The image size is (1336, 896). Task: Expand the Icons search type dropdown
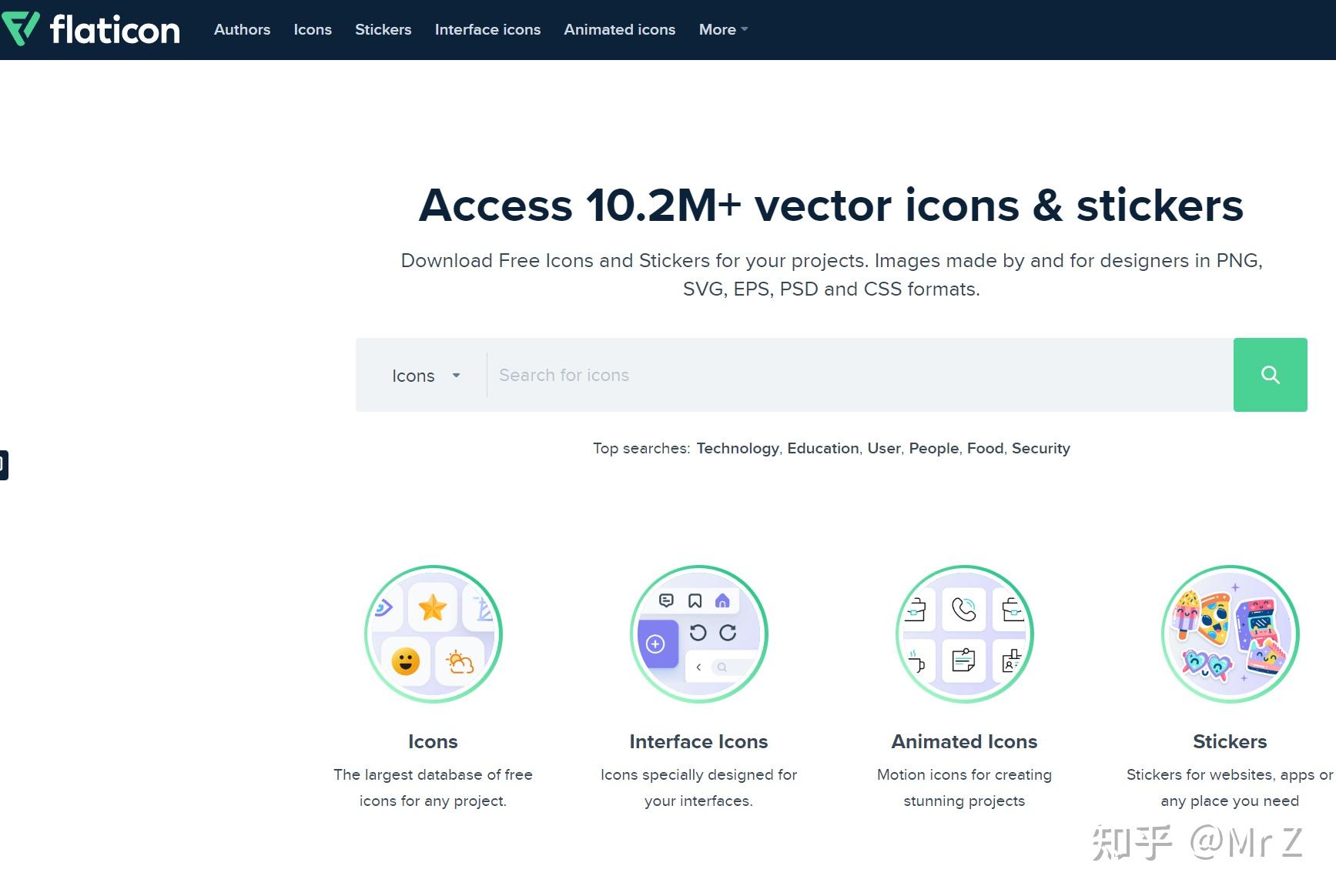pyautogui.click(x=426, y=376)
